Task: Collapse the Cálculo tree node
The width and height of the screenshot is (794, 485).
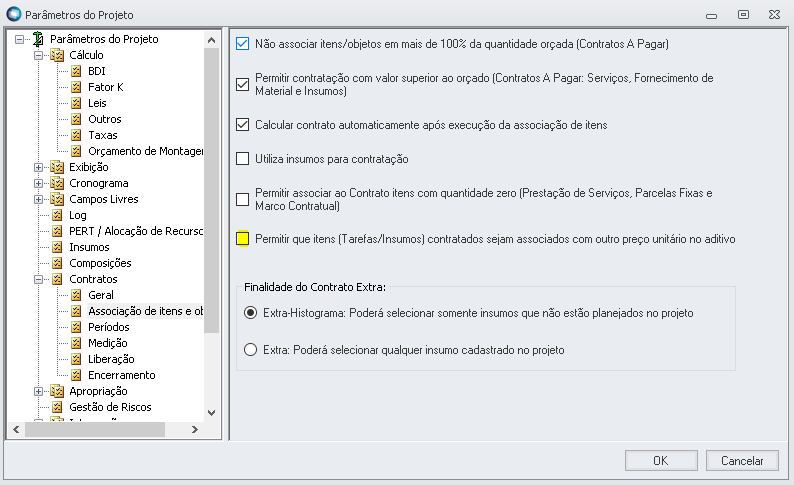Action: click(39, 55)
